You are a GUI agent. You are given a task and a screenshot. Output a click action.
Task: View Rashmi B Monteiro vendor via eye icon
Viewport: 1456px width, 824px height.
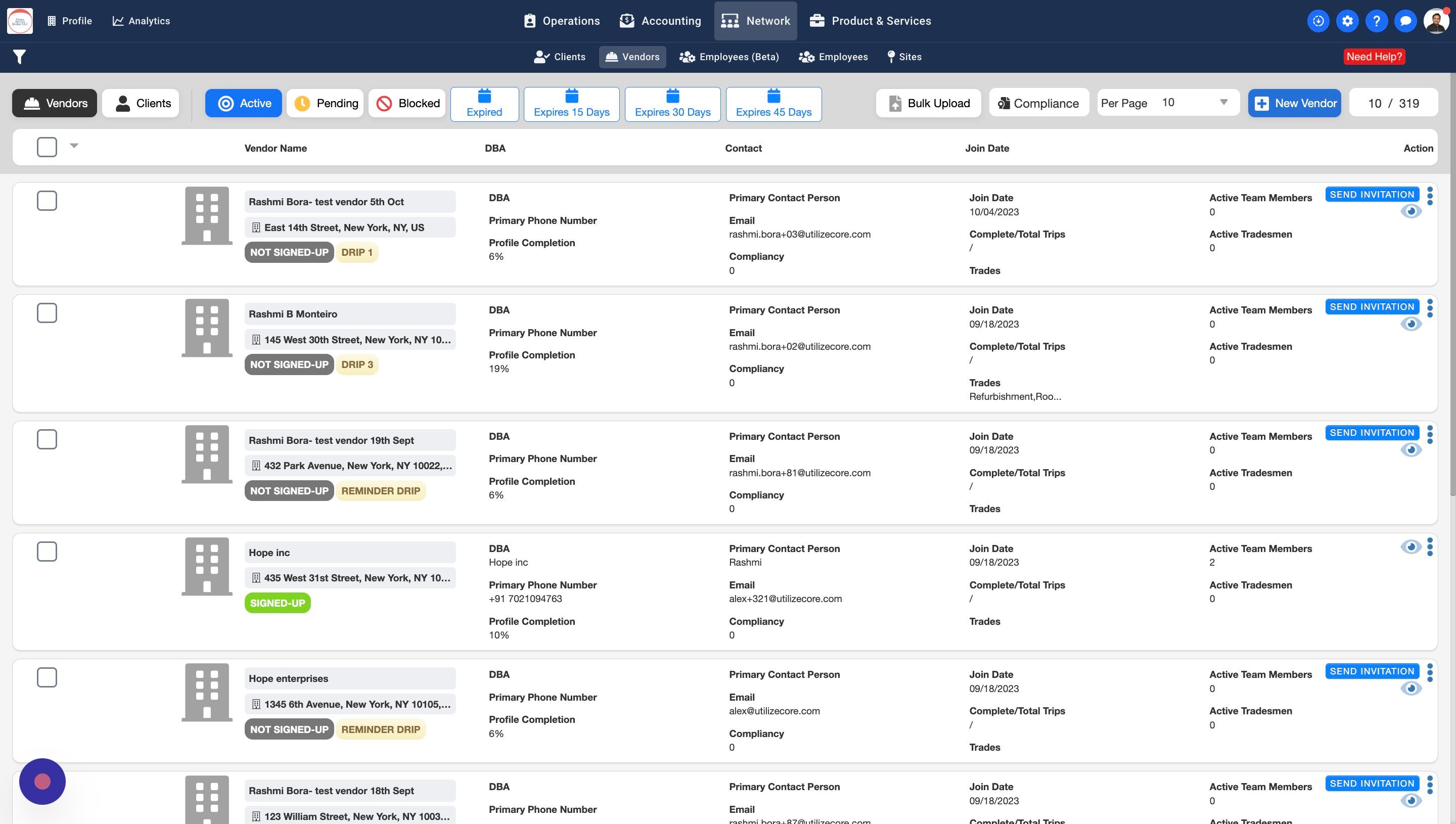point(1410,324)
